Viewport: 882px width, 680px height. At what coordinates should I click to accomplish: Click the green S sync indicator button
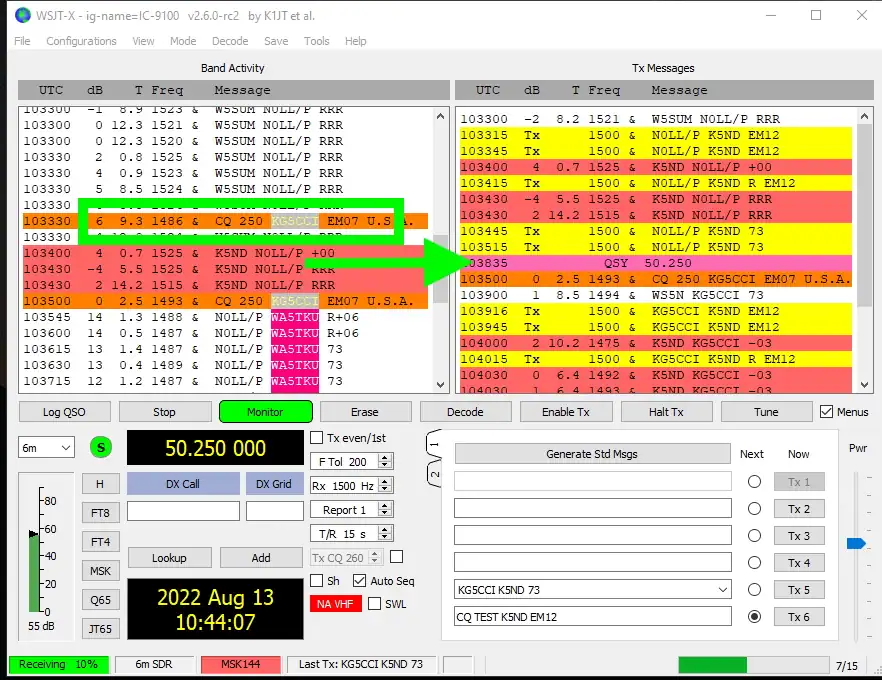tap(100, 447)
